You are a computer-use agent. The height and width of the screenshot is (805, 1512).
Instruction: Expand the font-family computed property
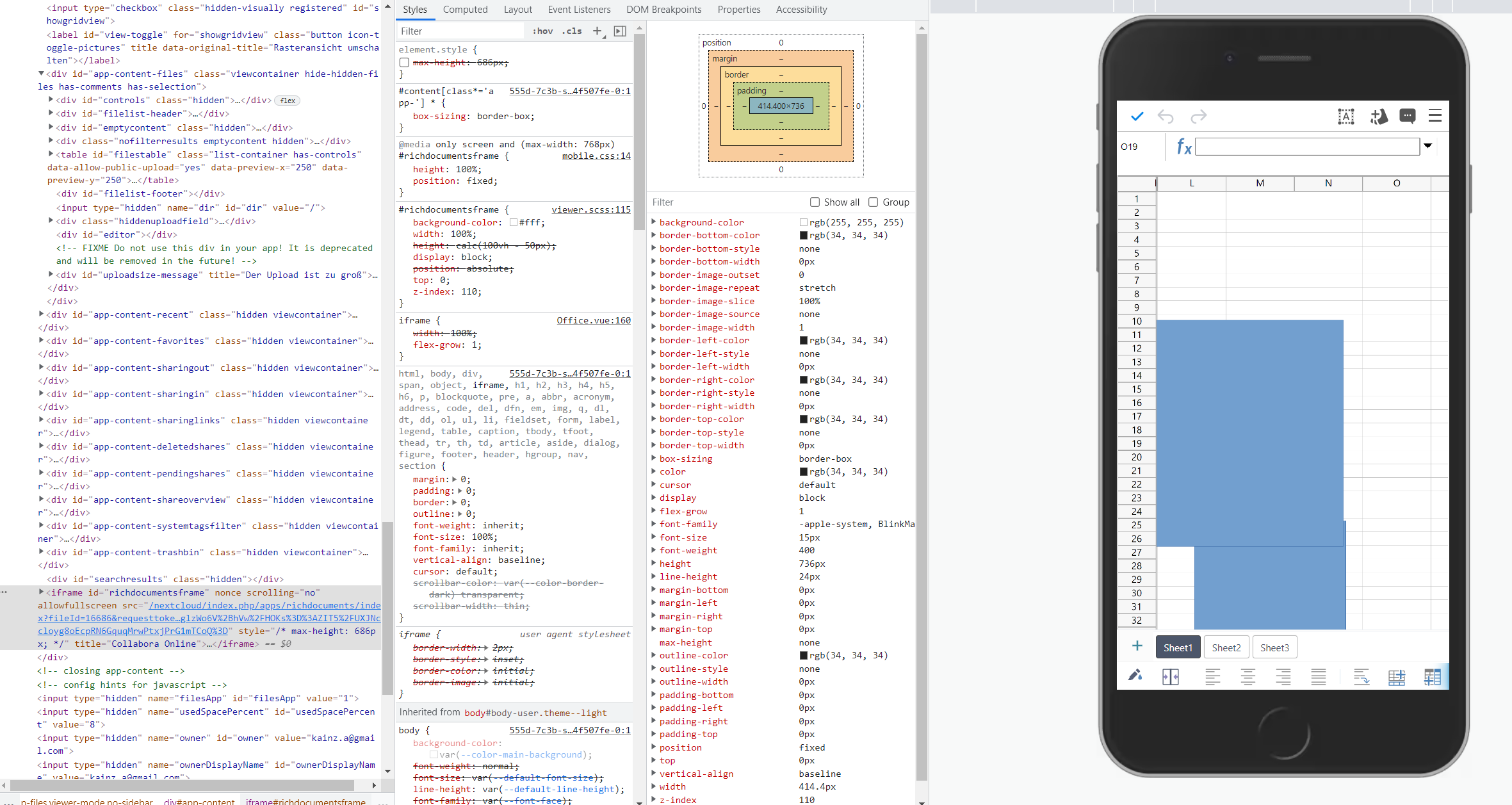coord(654,524)
